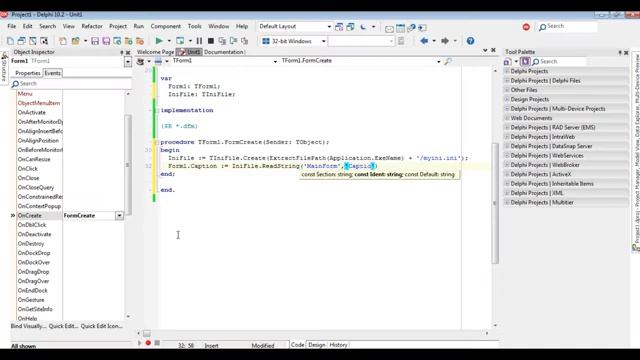Open the Tools menu
The height and width of the screenshot is (360, 640).
[x=195, y=26]
